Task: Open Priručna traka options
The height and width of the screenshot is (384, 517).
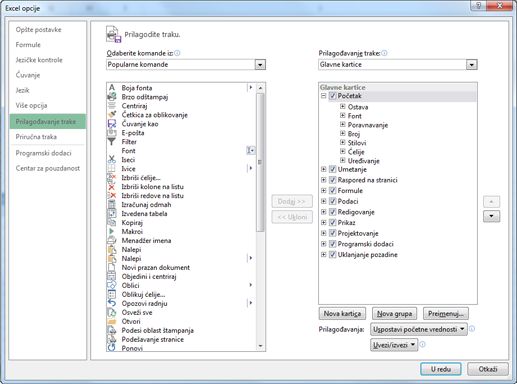Action: click(x=36, y=137)
